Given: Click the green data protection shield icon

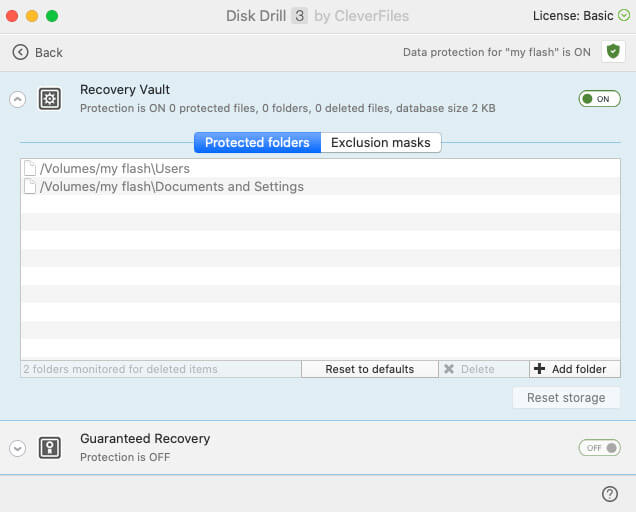Looking at the screenshot, I should click(613, 52).
